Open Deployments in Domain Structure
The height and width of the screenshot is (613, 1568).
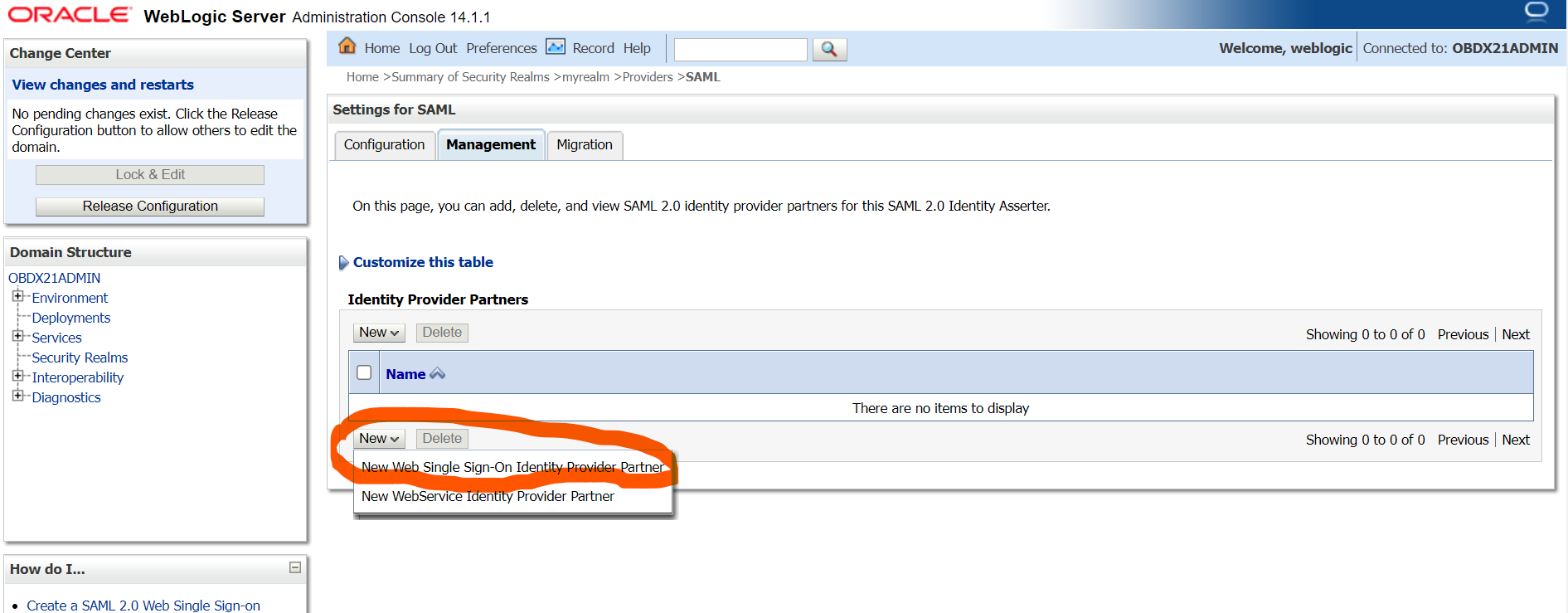[70, 318]
